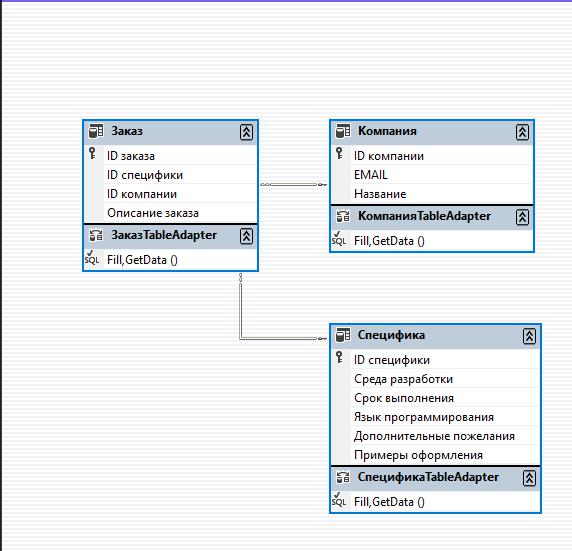
Task: Collapse the Специфика table columns
Action: [529, 336]
